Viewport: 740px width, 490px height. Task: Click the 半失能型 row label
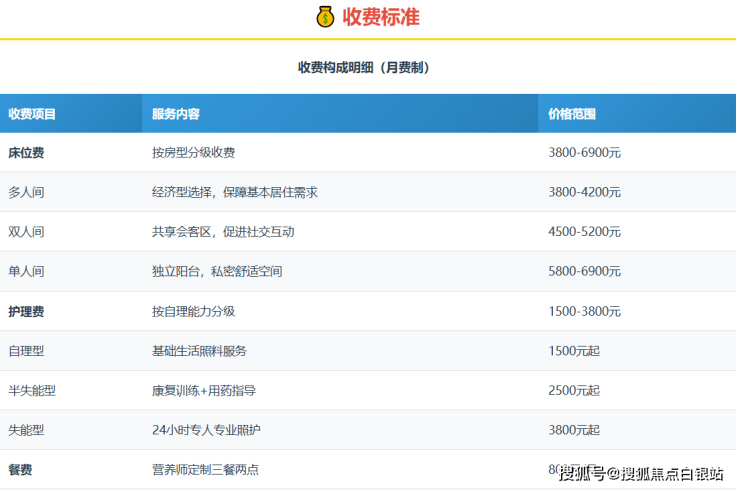click(x=32, y=390)
